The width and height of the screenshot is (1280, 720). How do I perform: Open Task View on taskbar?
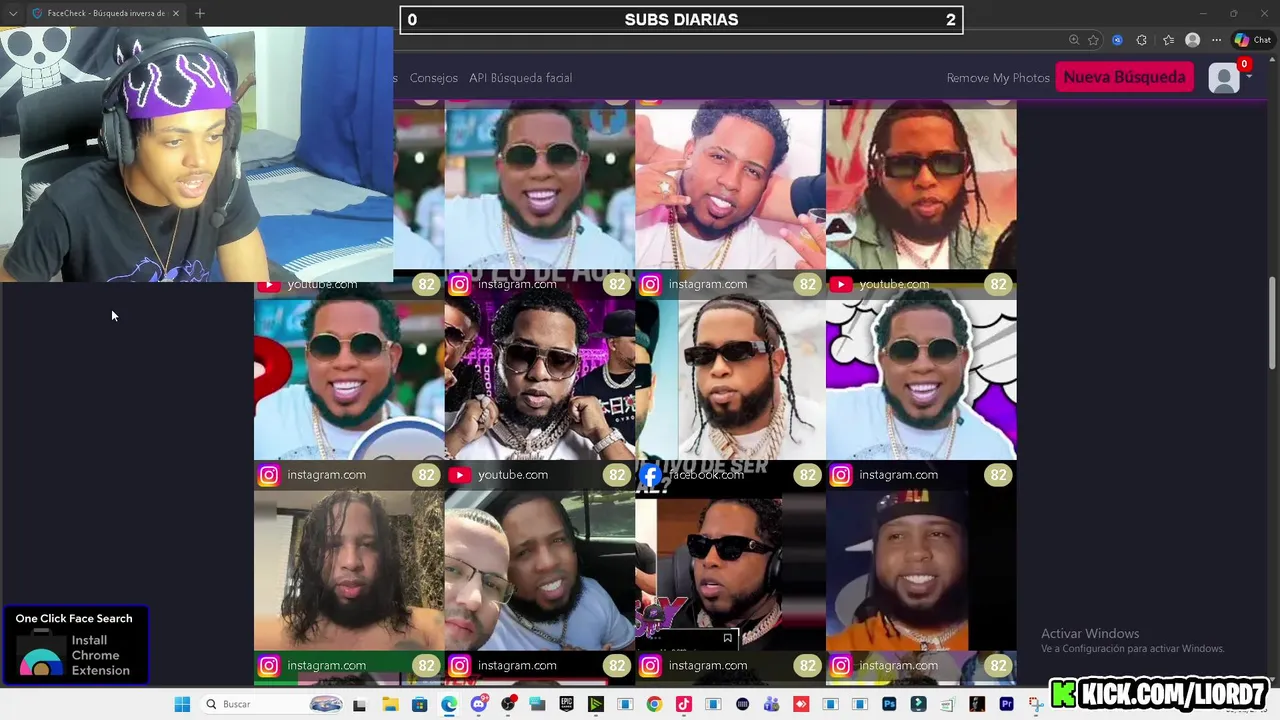click(359, 704)
